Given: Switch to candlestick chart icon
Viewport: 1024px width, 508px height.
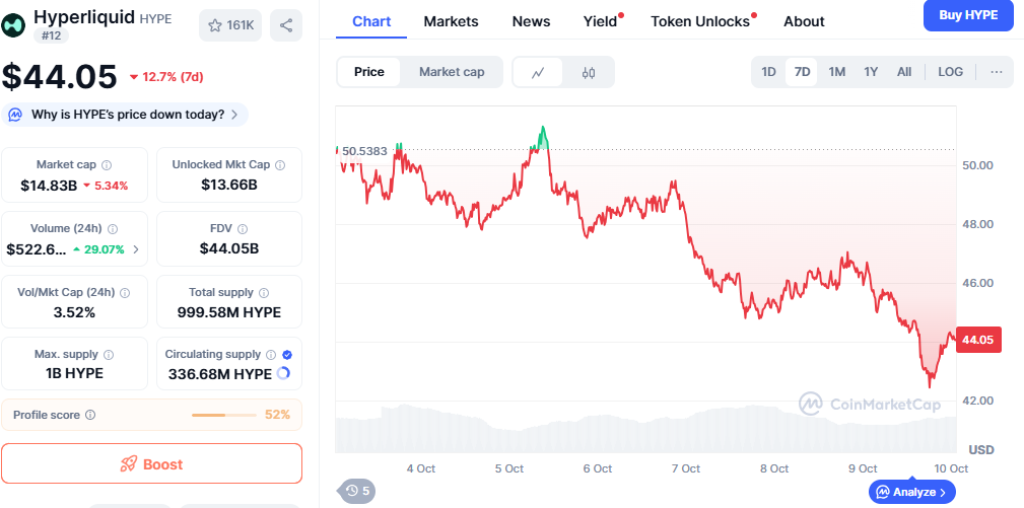Looking at the screenshot, I should (588, 72).
